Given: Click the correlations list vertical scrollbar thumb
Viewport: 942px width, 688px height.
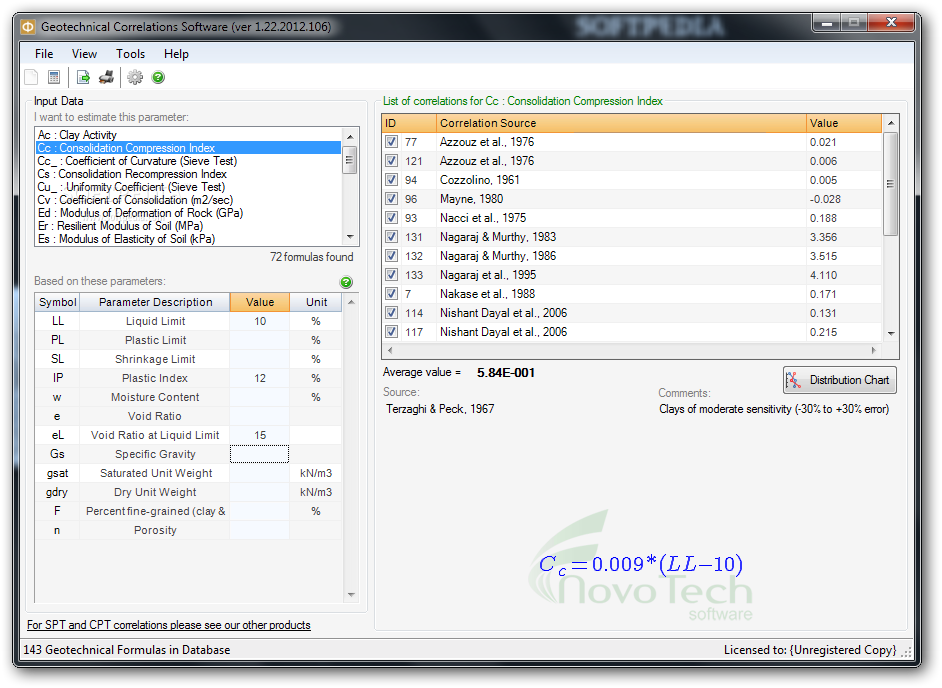Looking at the screenshot, I should (891, 184).
